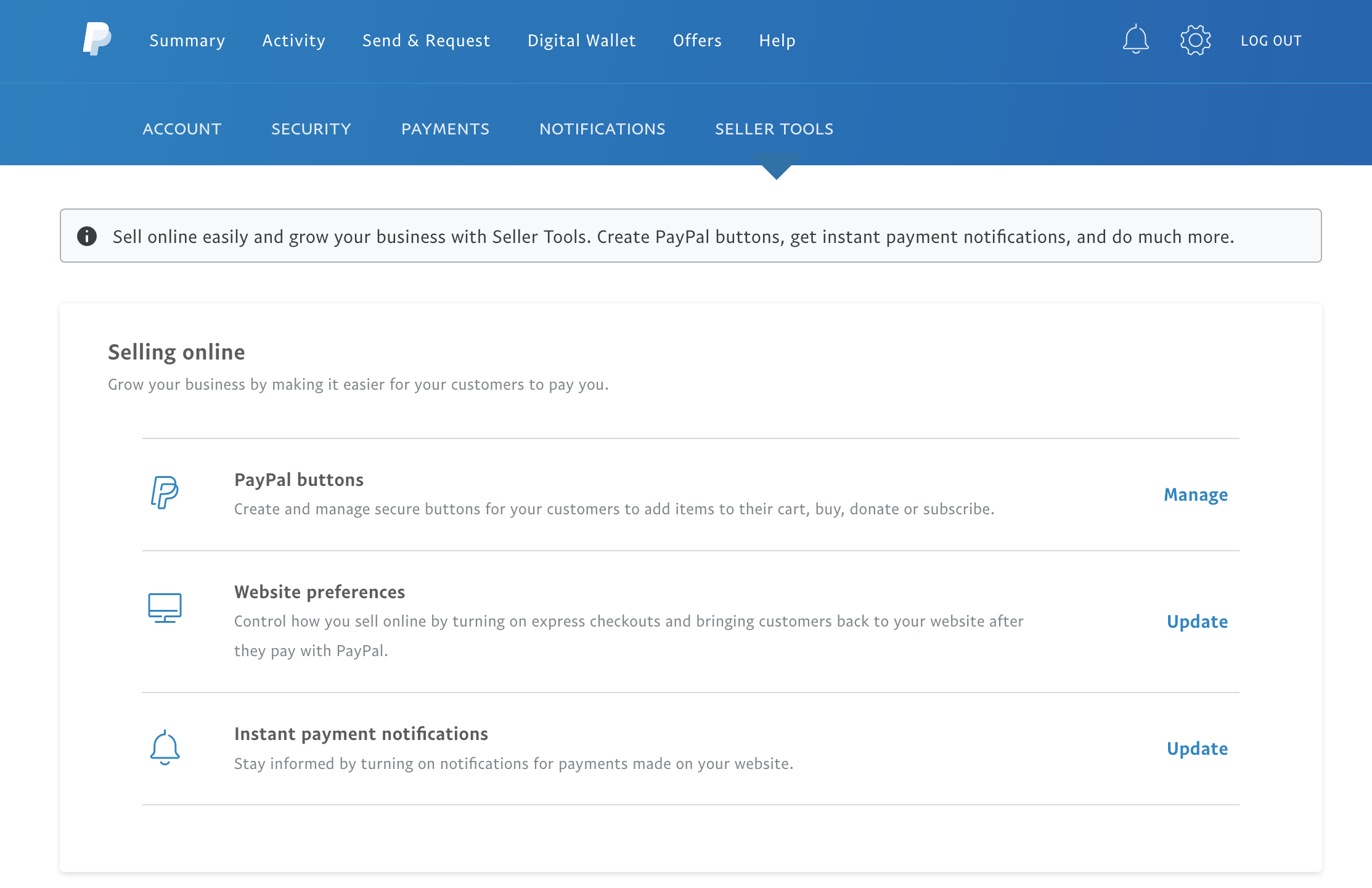Switch to the ACCOUNT tab
This screenshot has width=1372, height=888.
pos(182,129)
